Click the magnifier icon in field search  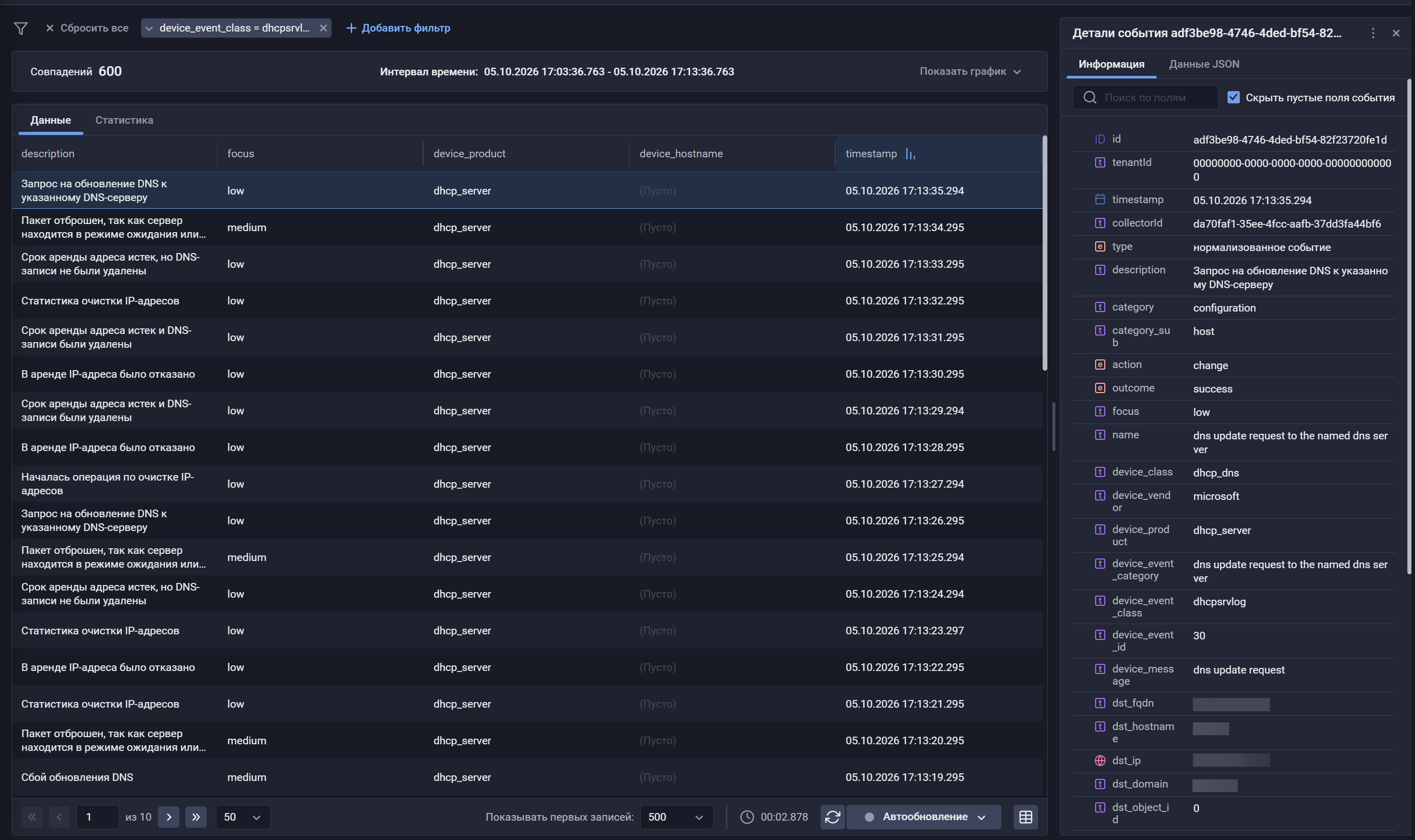(x=1090, y=97)
